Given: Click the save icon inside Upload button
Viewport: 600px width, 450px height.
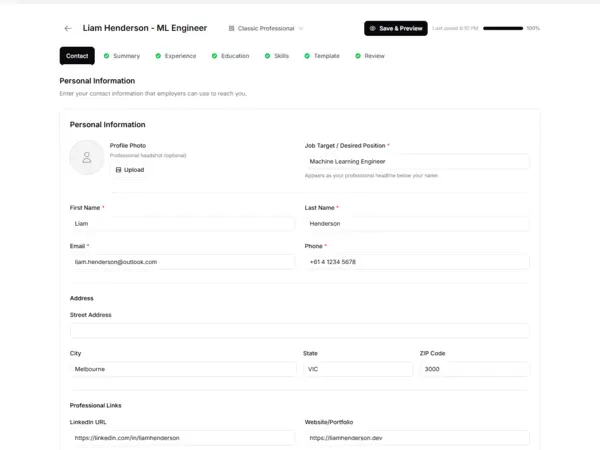Looking at the screenshot, I should tap(118, 170).
